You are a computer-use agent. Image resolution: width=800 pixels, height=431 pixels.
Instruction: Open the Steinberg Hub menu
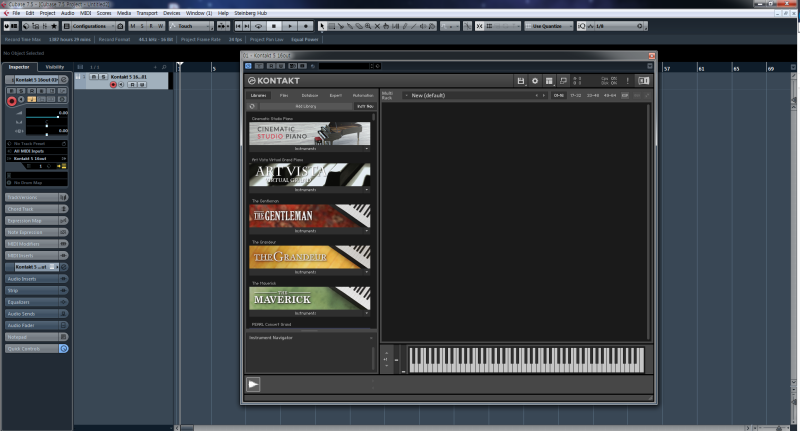(x=251, y=13)
